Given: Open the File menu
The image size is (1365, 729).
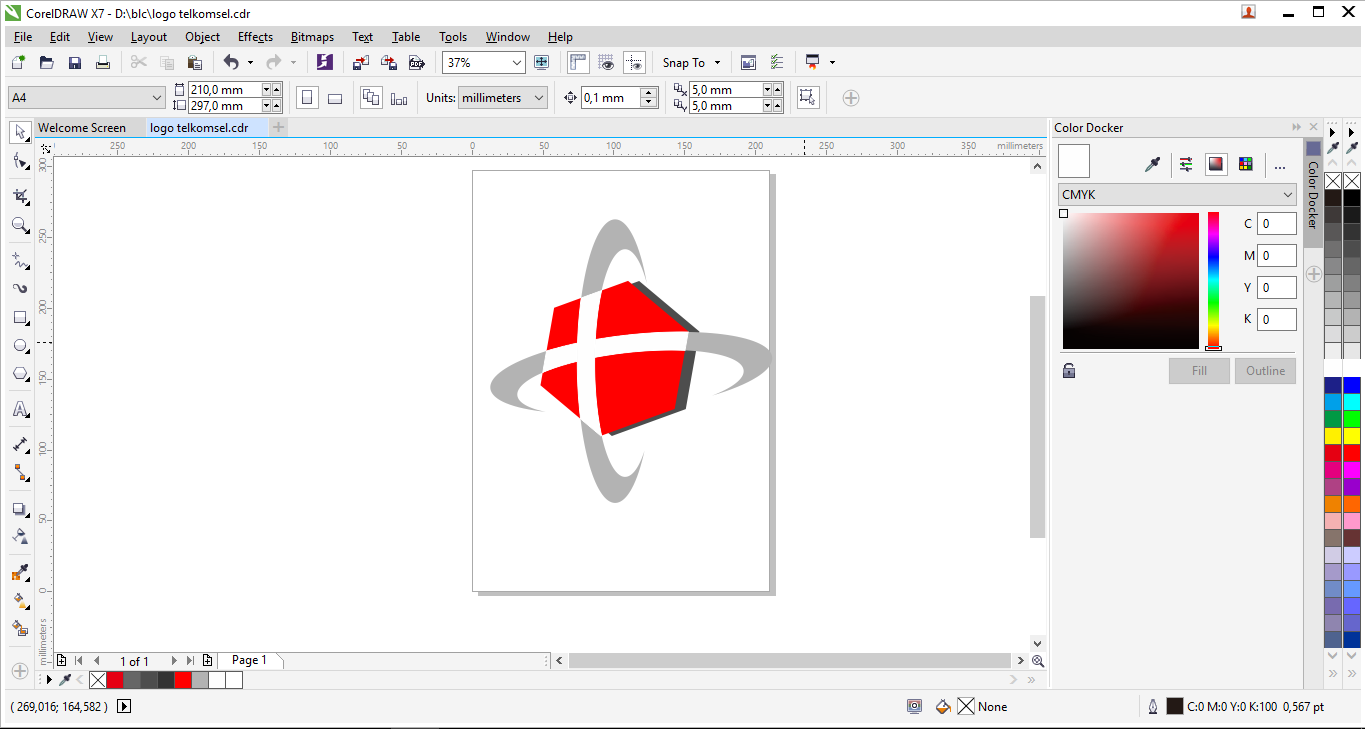Looking at the screenshot, I should pyautogui.click(x=23, y=37).
